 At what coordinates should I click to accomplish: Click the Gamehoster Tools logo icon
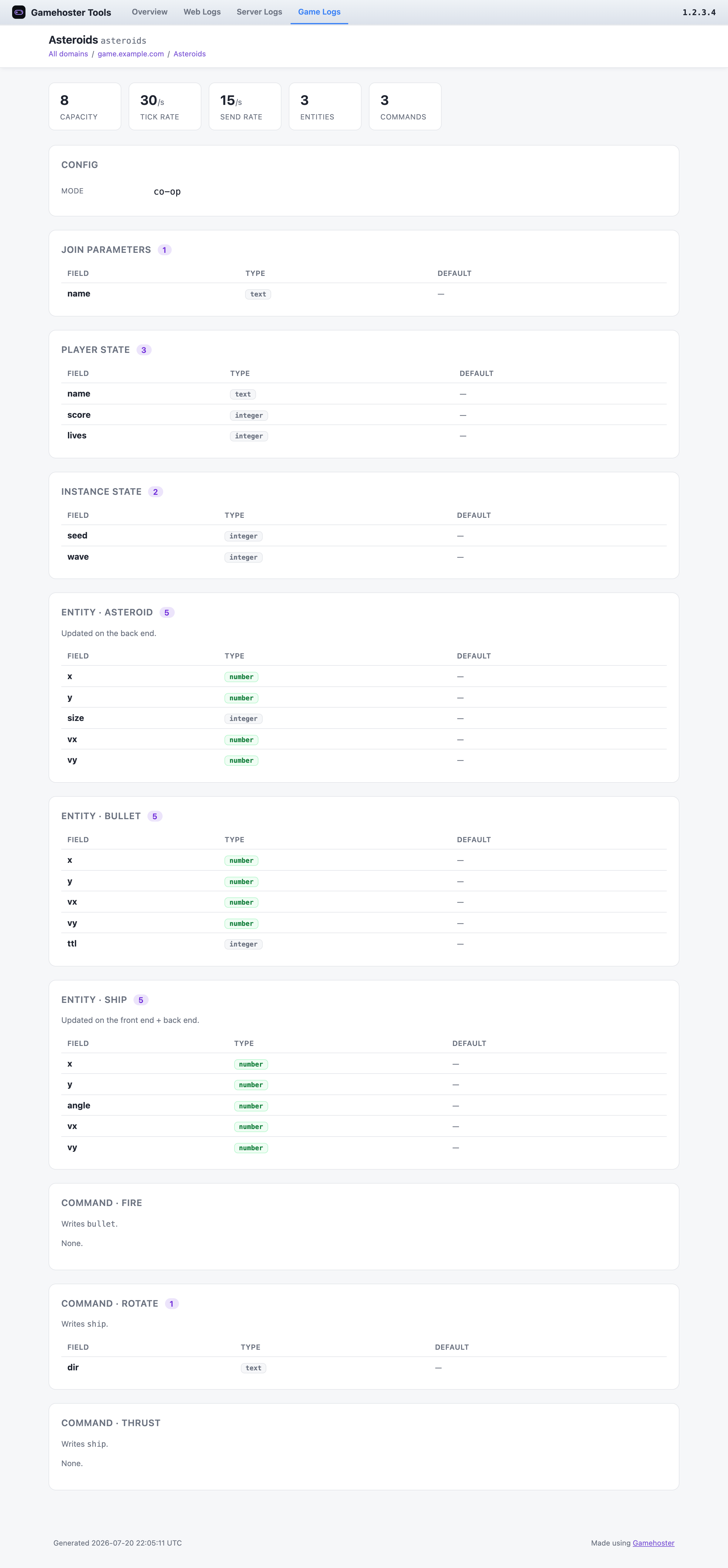(19, 12)
